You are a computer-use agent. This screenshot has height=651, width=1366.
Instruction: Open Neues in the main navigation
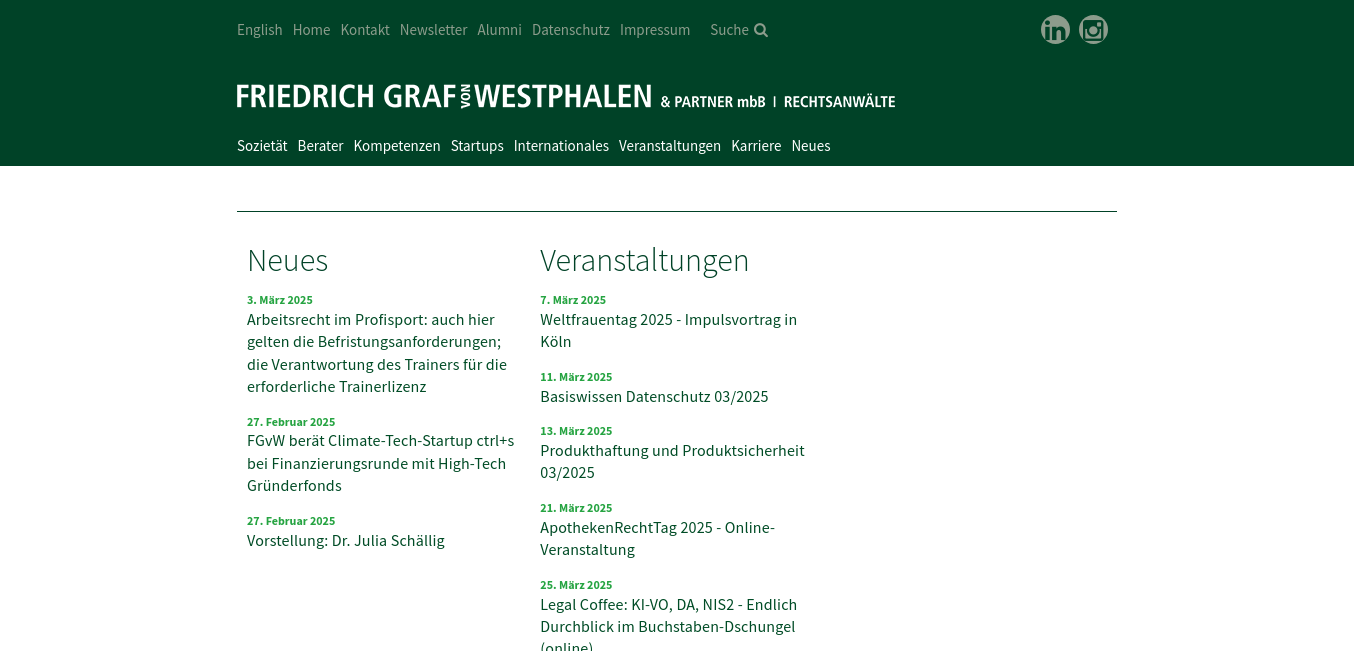pyautogui.click(x=811, y=146)
